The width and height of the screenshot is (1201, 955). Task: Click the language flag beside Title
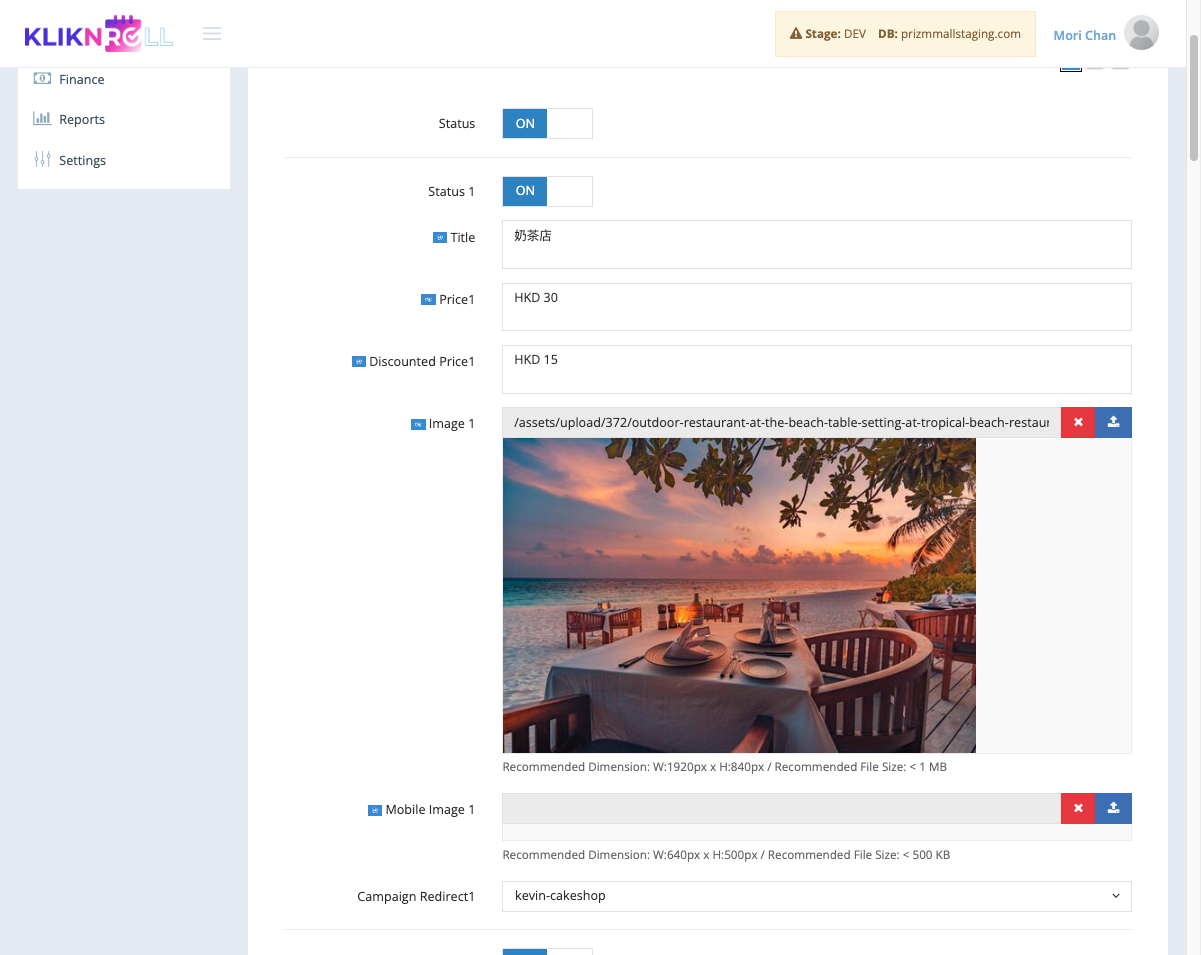tap(440, 238)
